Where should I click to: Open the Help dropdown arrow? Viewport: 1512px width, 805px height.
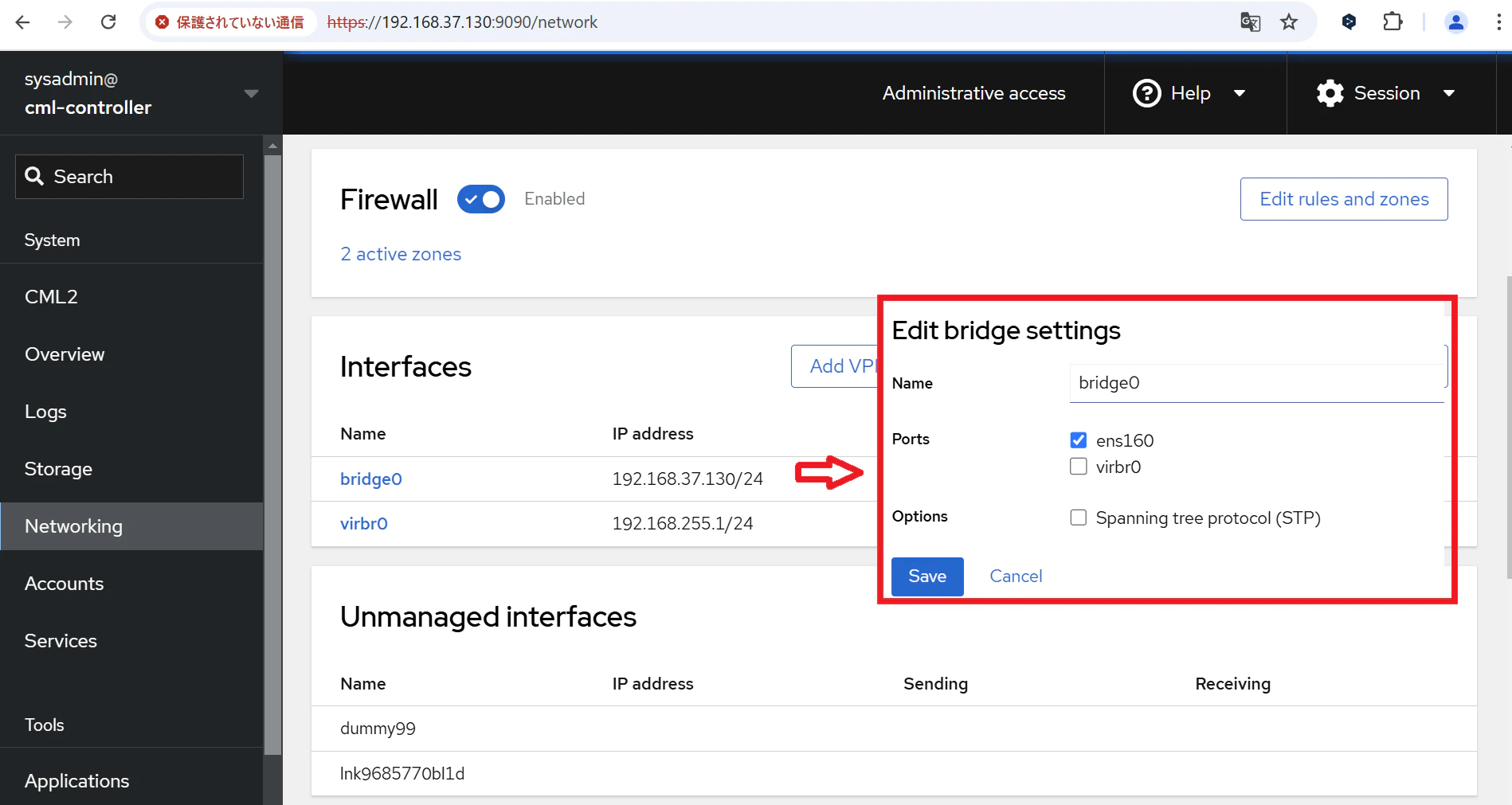click(x=1240, y=93)
